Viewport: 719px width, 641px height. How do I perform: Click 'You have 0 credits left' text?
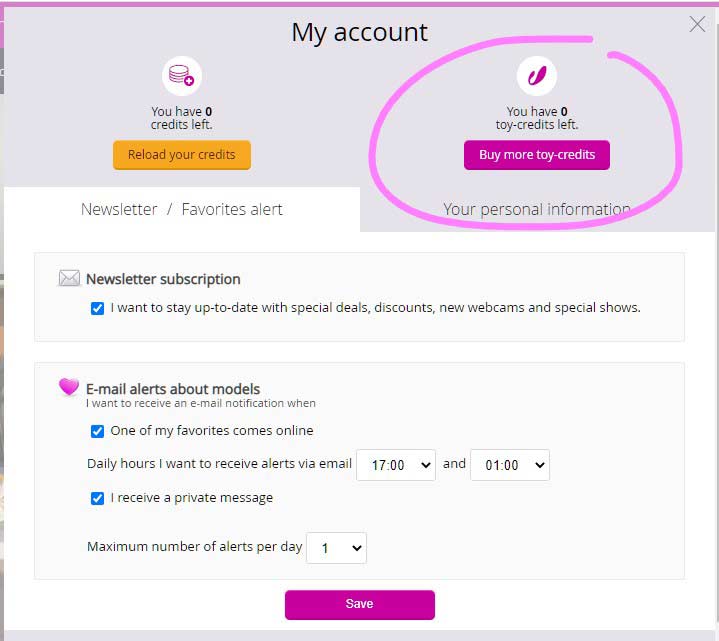pyautogui.click(x=182, y=118)
